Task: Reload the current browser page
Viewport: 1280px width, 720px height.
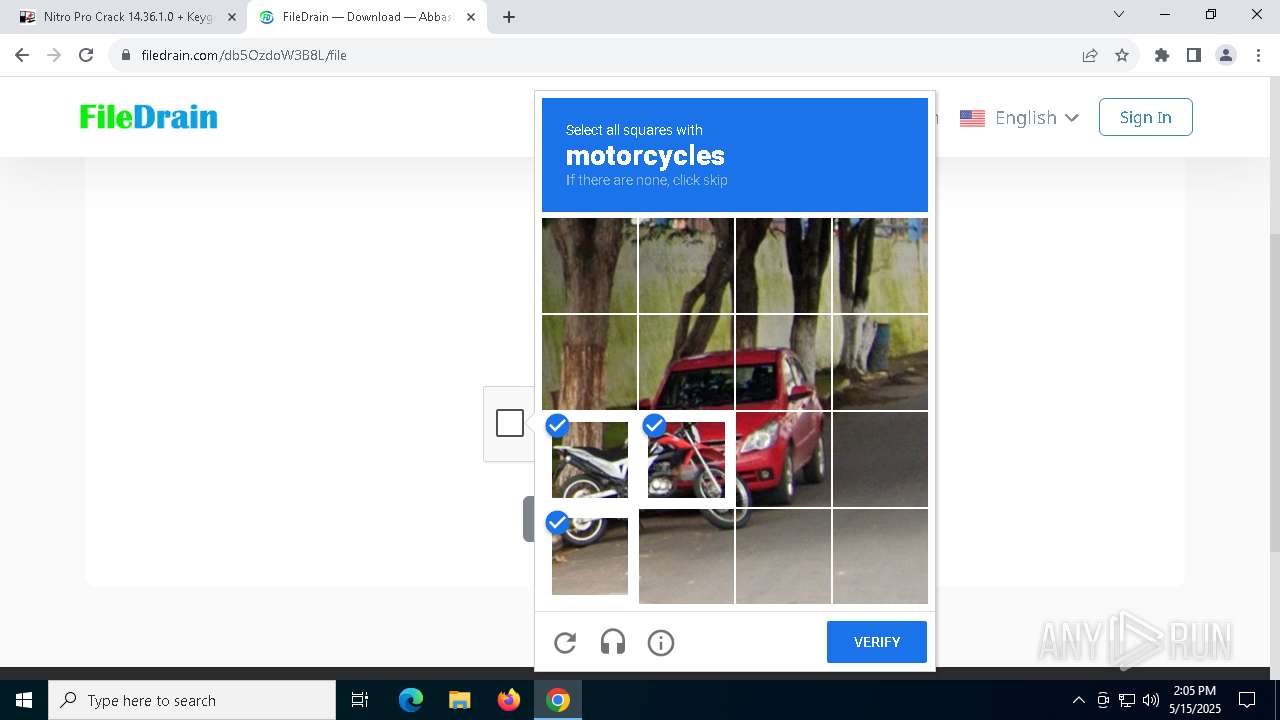Action: pos(86,55)
